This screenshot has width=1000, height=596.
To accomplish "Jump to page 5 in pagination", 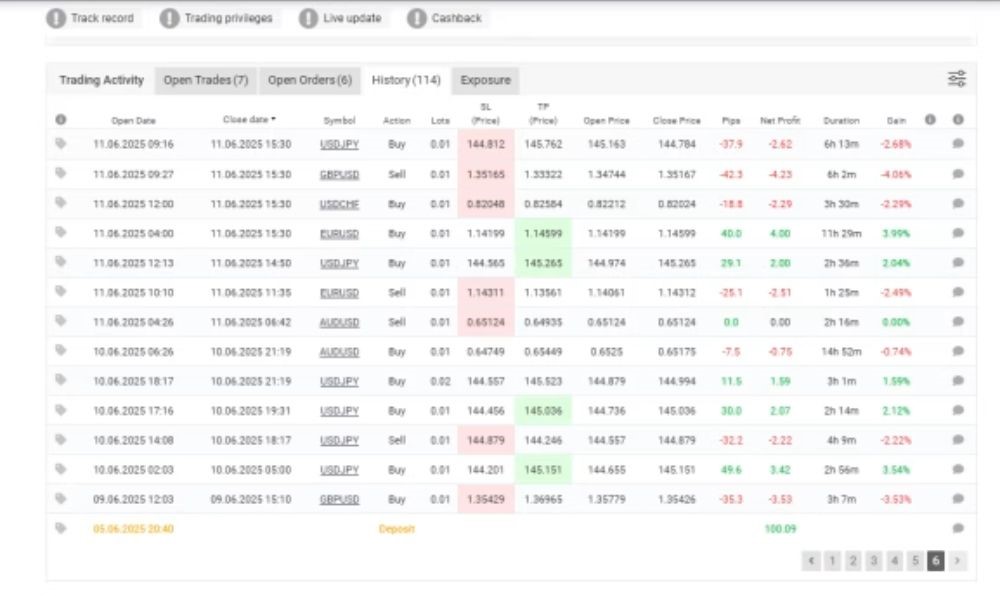I will pos(915,561).
